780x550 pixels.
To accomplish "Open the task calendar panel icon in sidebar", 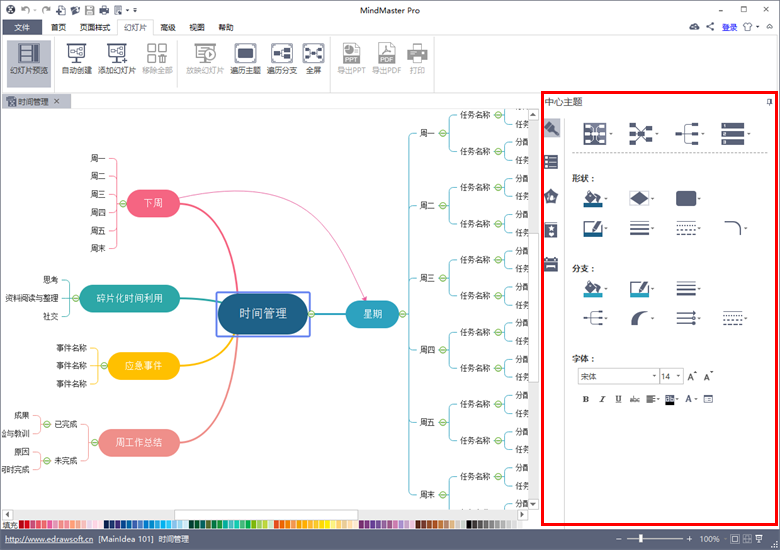I will (551, 264).
